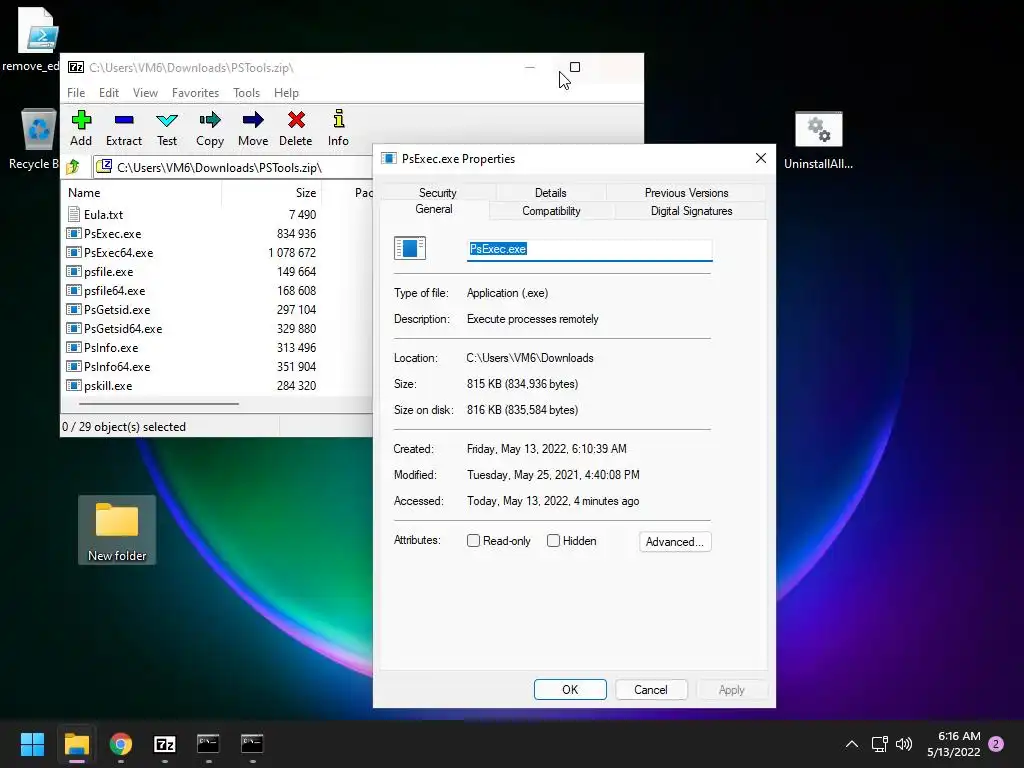Screen dimensions: 1024x768
Task: Select the Copy toolbar icon
Action: click(x=210, y=120)
